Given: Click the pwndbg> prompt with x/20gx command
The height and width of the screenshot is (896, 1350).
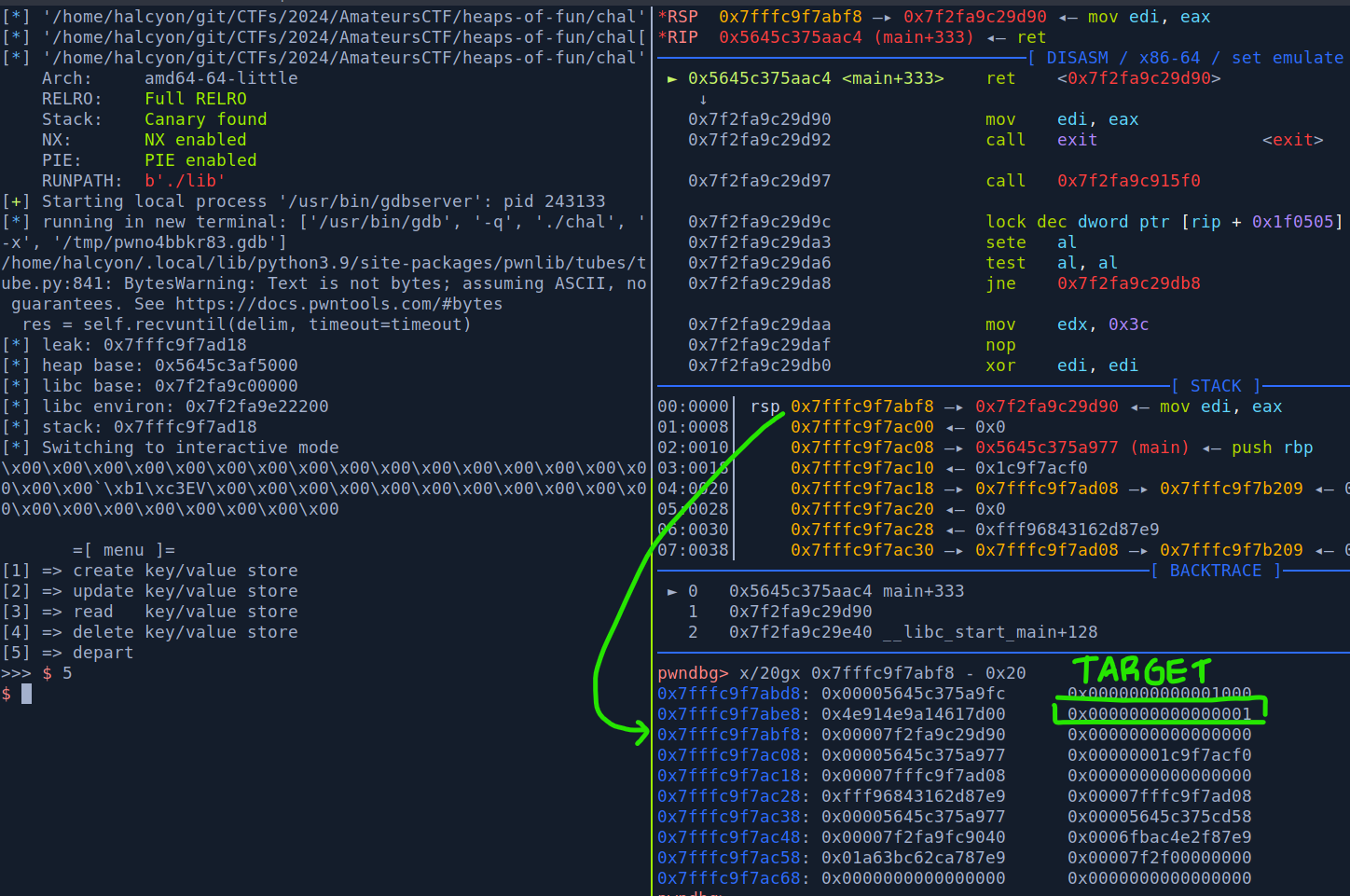Looking at the screenshot, I should tap(841, 673).
